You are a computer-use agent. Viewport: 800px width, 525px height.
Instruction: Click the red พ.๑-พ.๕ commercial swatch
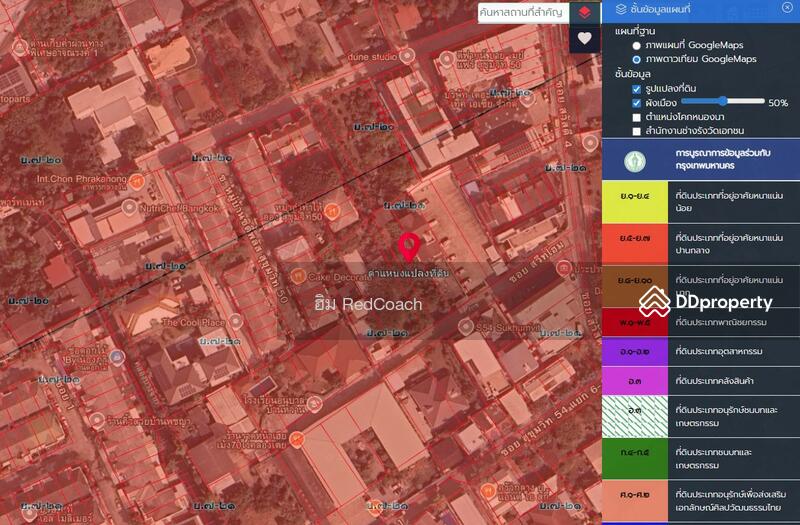(635, 322)
